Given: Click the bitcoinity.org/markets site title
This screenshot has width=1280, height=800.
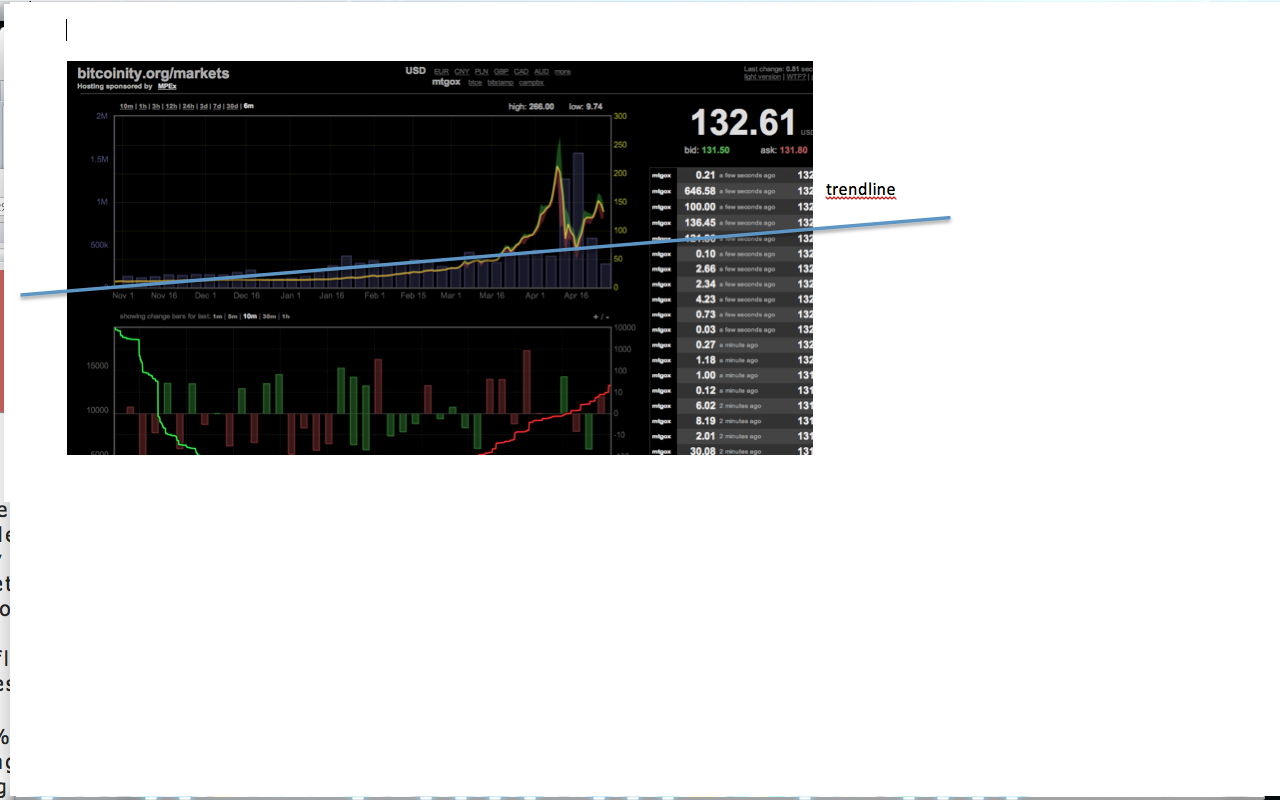Looking at the screenshot, I should pyautogui.click(x=153, y=73).
